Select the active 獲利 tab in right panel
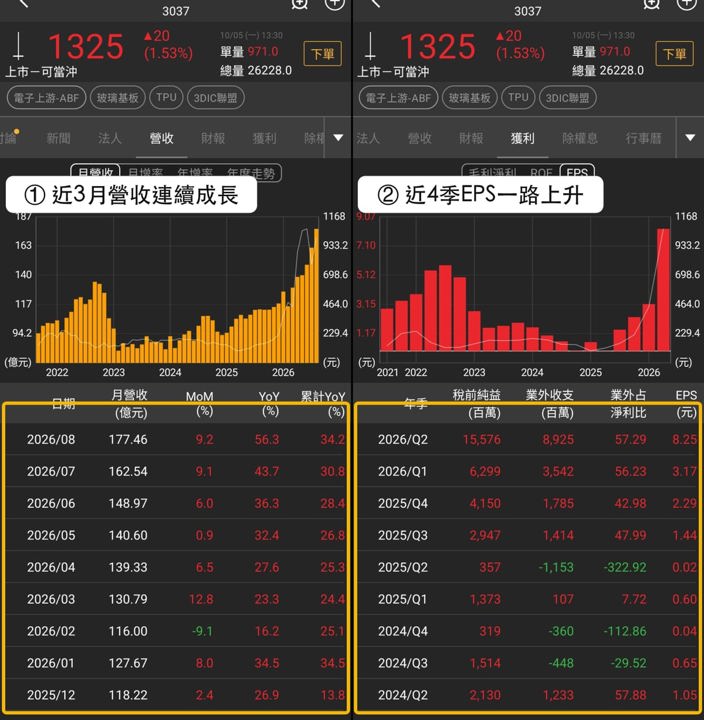This screenshot has width=704, height=720. pos(523,138)
